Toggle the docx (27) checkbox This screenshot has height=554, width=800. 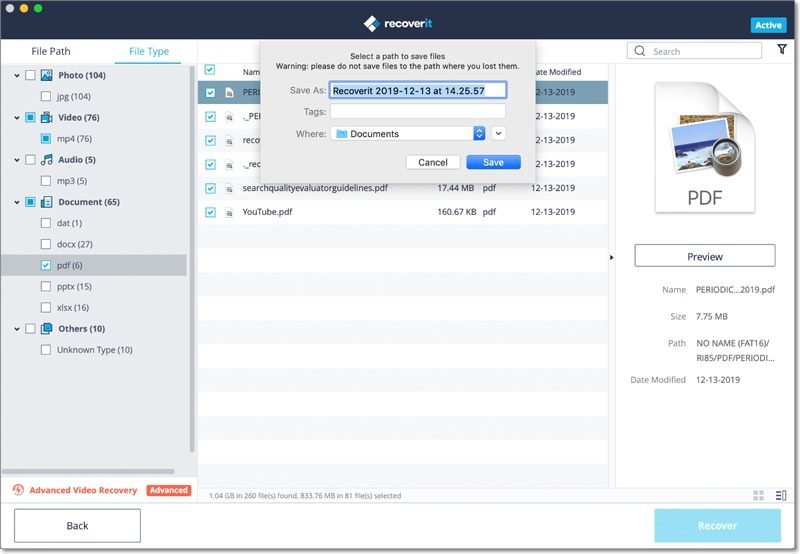(46, 244)
